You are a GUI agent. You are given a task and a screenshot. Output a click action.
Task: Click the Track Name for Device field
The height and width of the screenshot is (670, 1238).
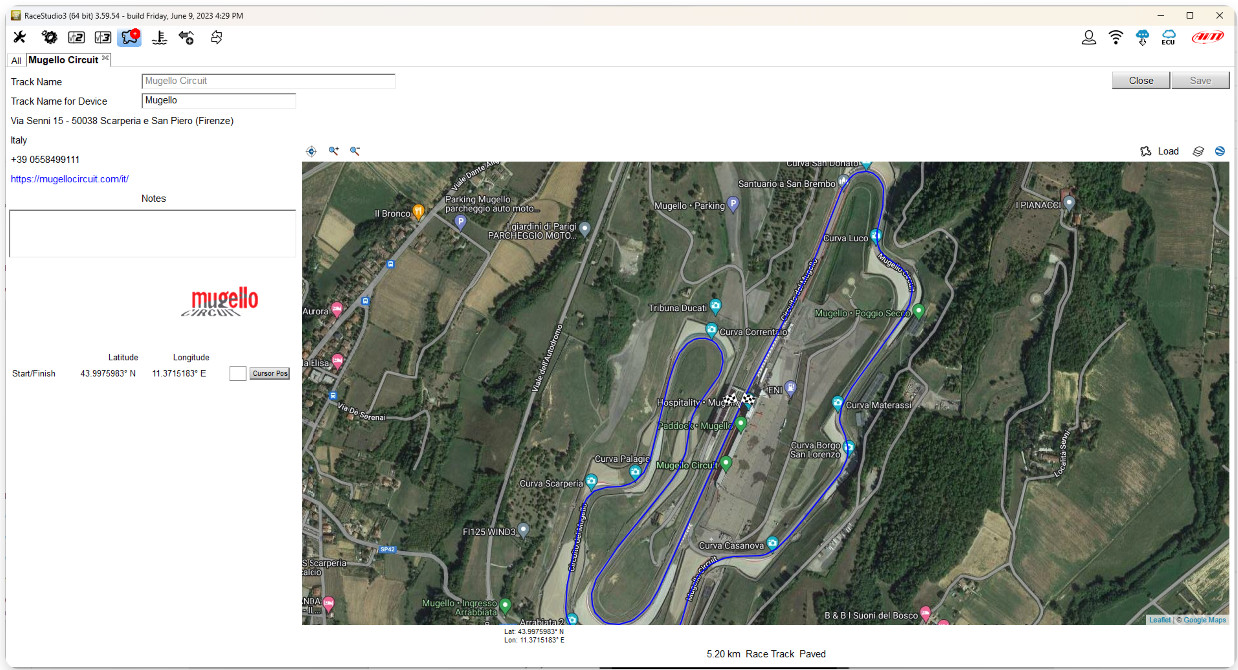click(x=218, y=101)
